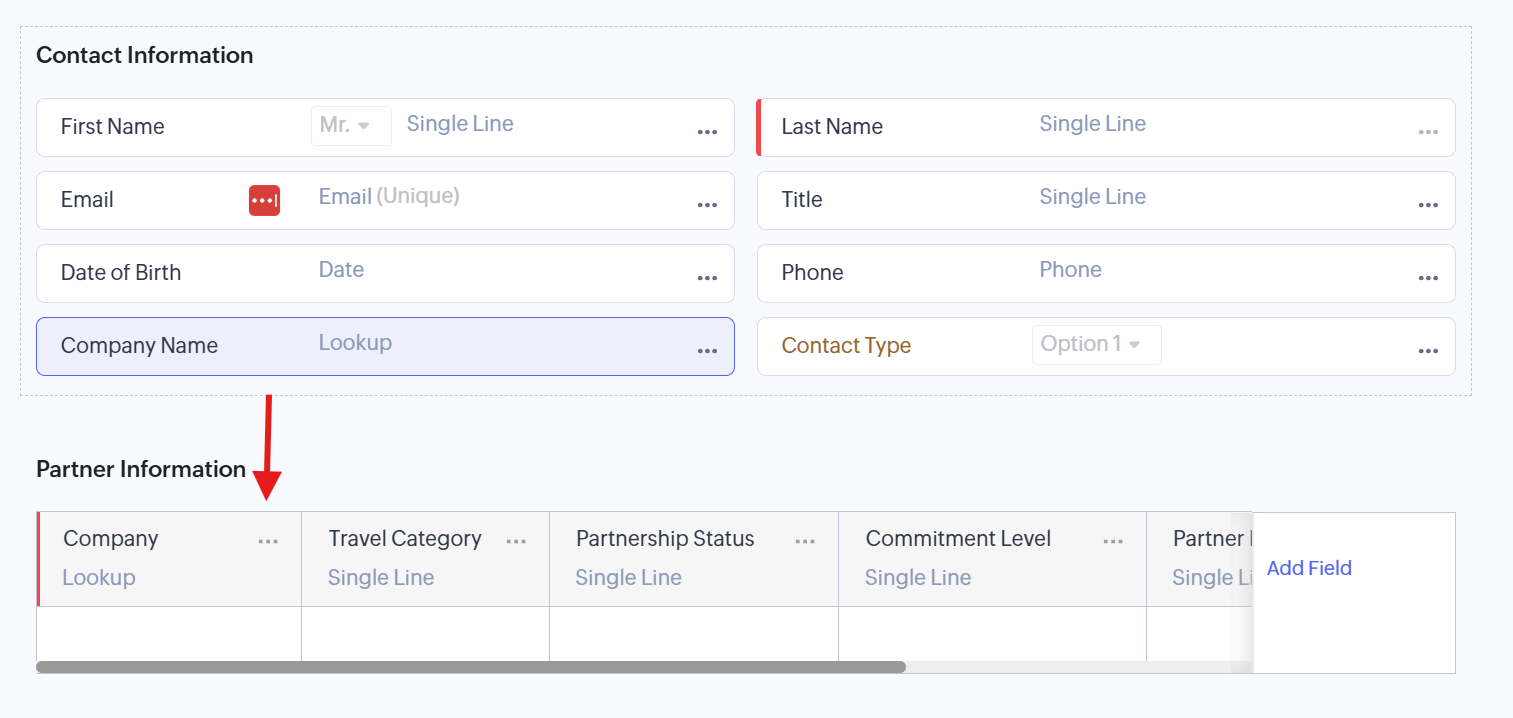Open Date of Birth field options ellipsis
Screen dimensions: 1513x718
(x=707, y=278)
